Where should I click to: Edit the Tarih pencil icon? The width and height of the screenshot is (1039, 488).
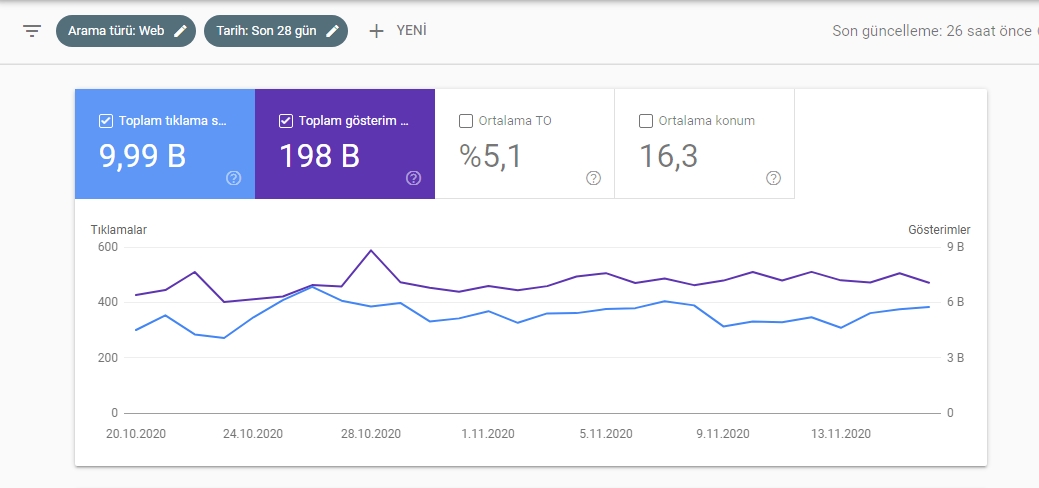[333, 31]
